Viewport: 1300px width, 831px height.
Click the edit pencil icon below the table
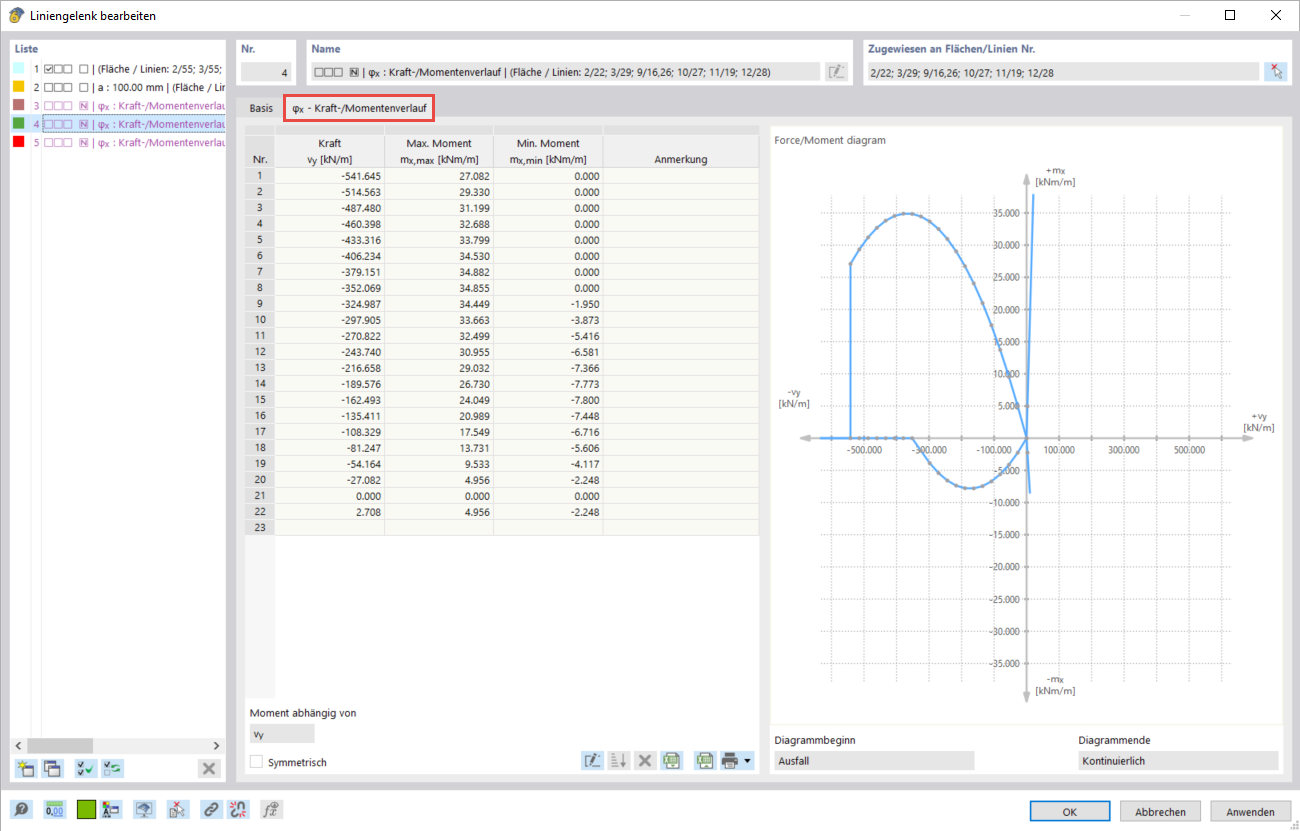pos(592,761)
